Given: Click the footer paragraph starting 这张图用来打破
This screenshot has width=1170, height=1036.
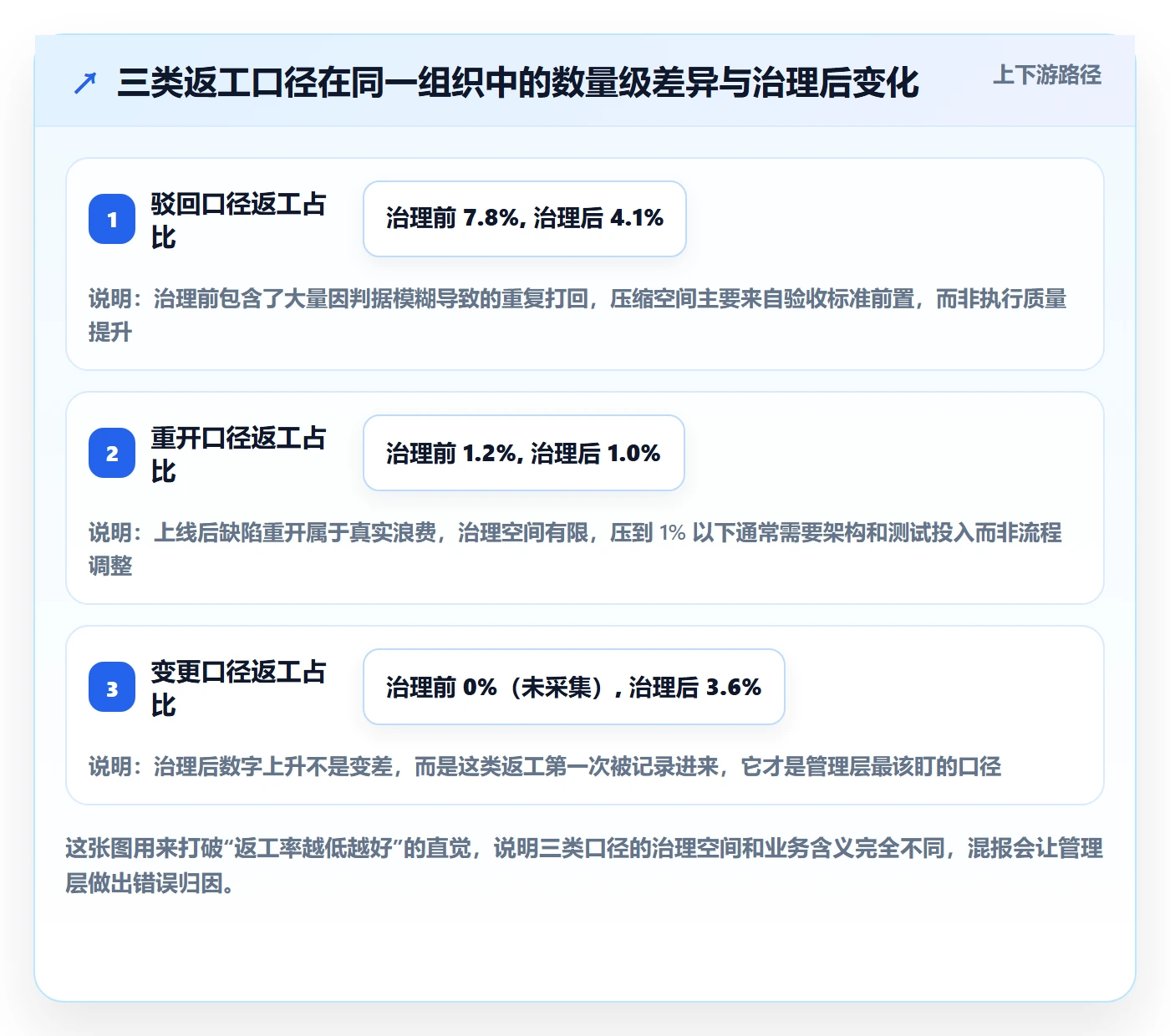Looking at the screenshot, I should pos(584,866).
